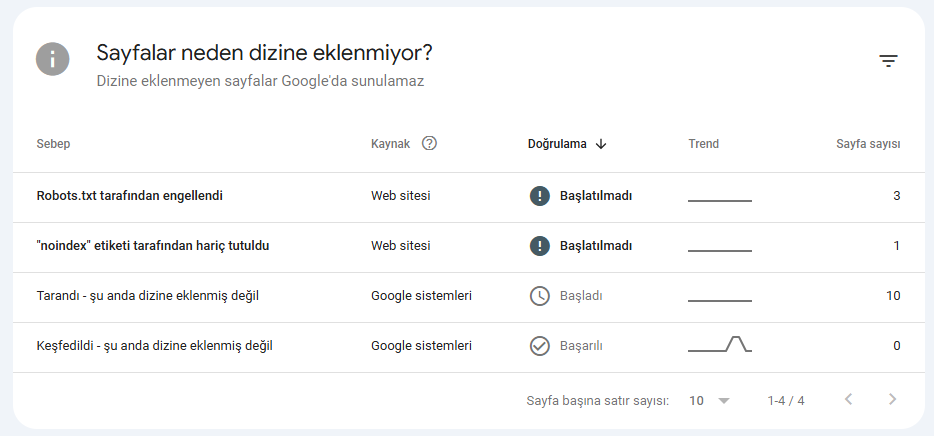Go to the previous page arrow
This screenshot has width=934, height=436.
click(849, 400)
